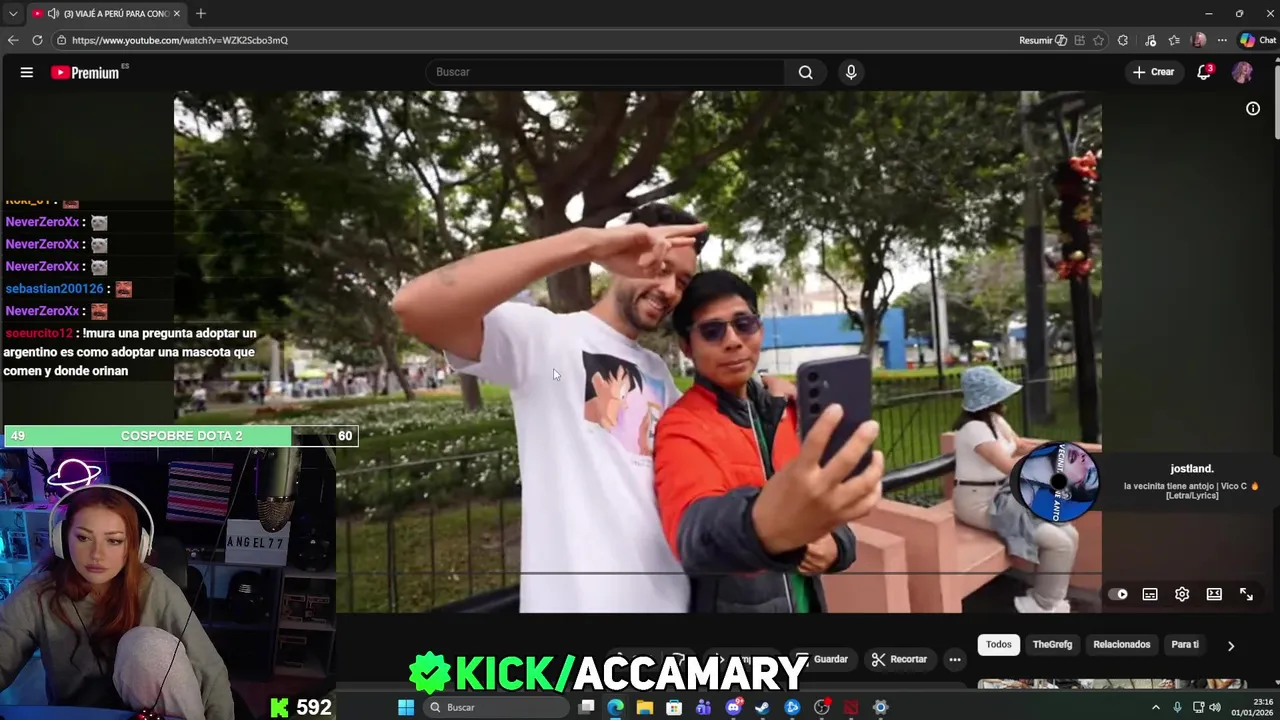Open File Explorer from taskbar

pos(645,707)
